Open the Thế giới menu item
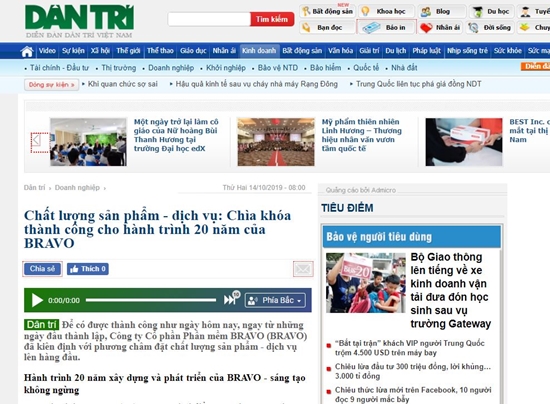 (x=128, y=50)
